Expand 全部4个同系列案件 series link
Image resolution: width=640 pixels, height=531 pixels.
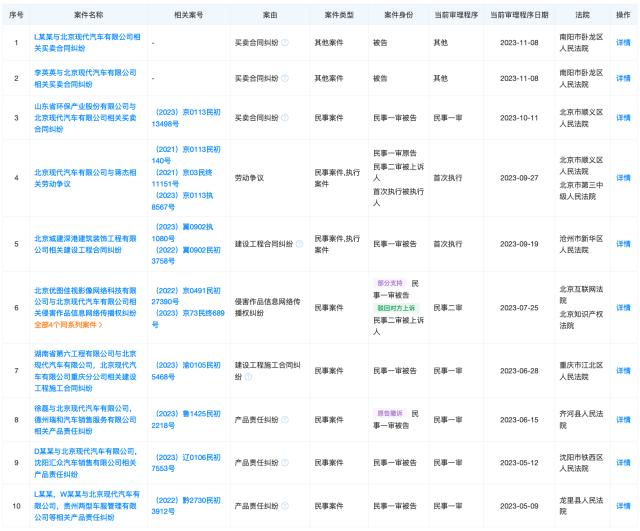(68, 325)
